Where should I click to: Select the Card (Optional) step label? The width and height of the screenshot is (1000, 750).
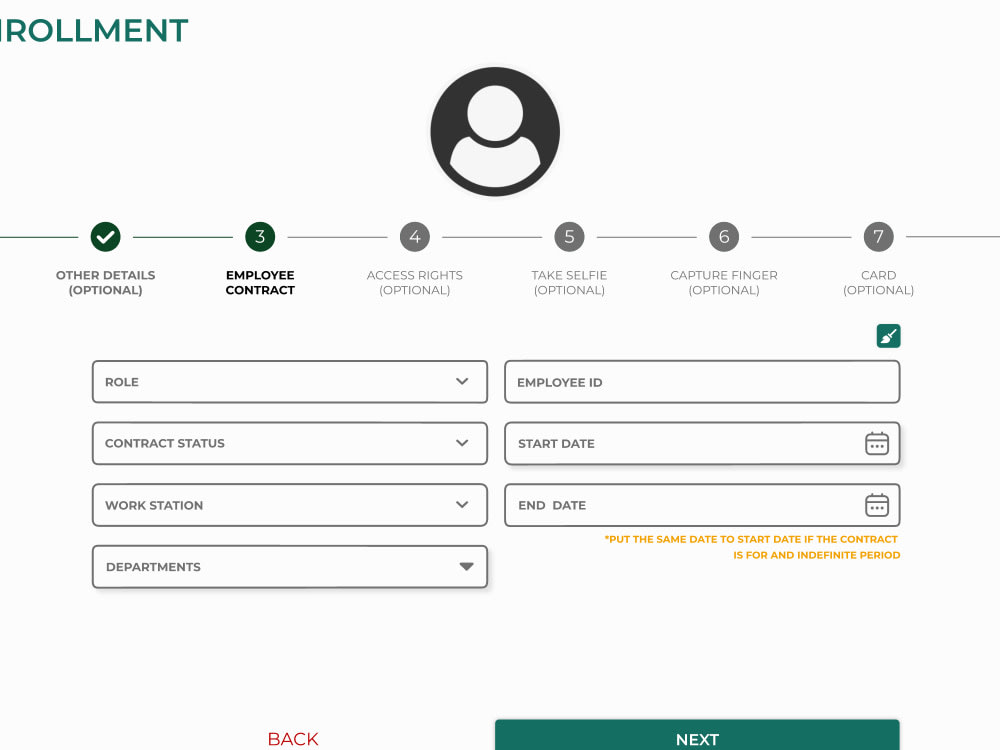pyautogui.click(x=878, y=282)
